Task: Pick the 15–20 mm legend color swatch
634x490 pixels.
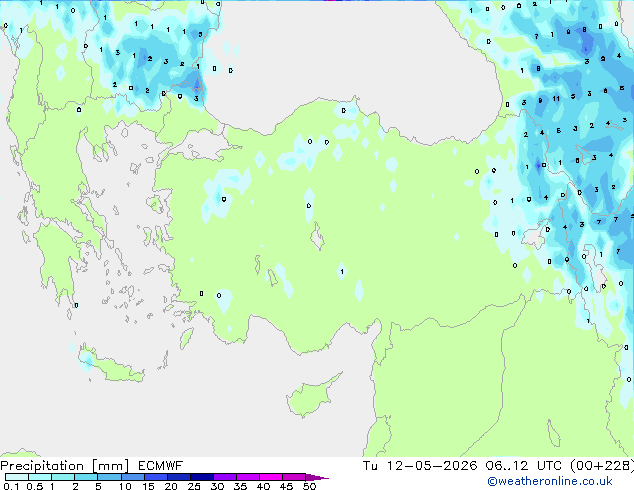Action: click(x=156, y=477)
